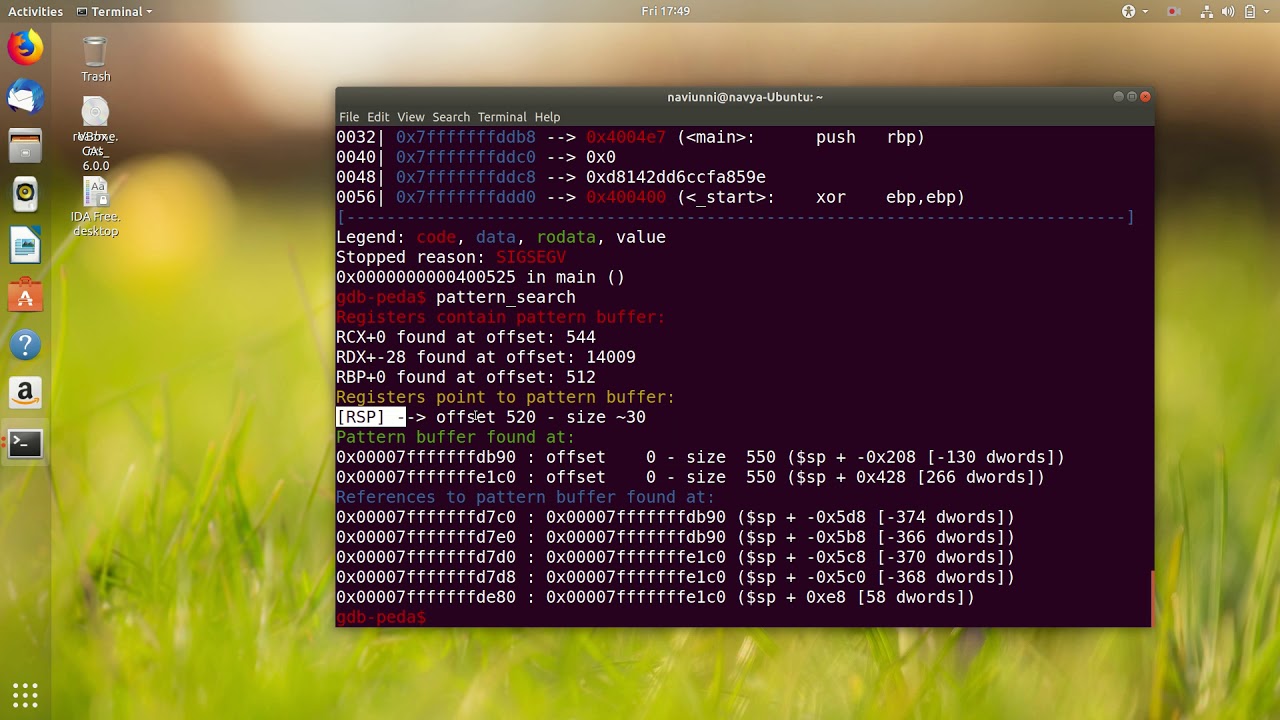Open the Trash desktop icon

pos(95,59)
